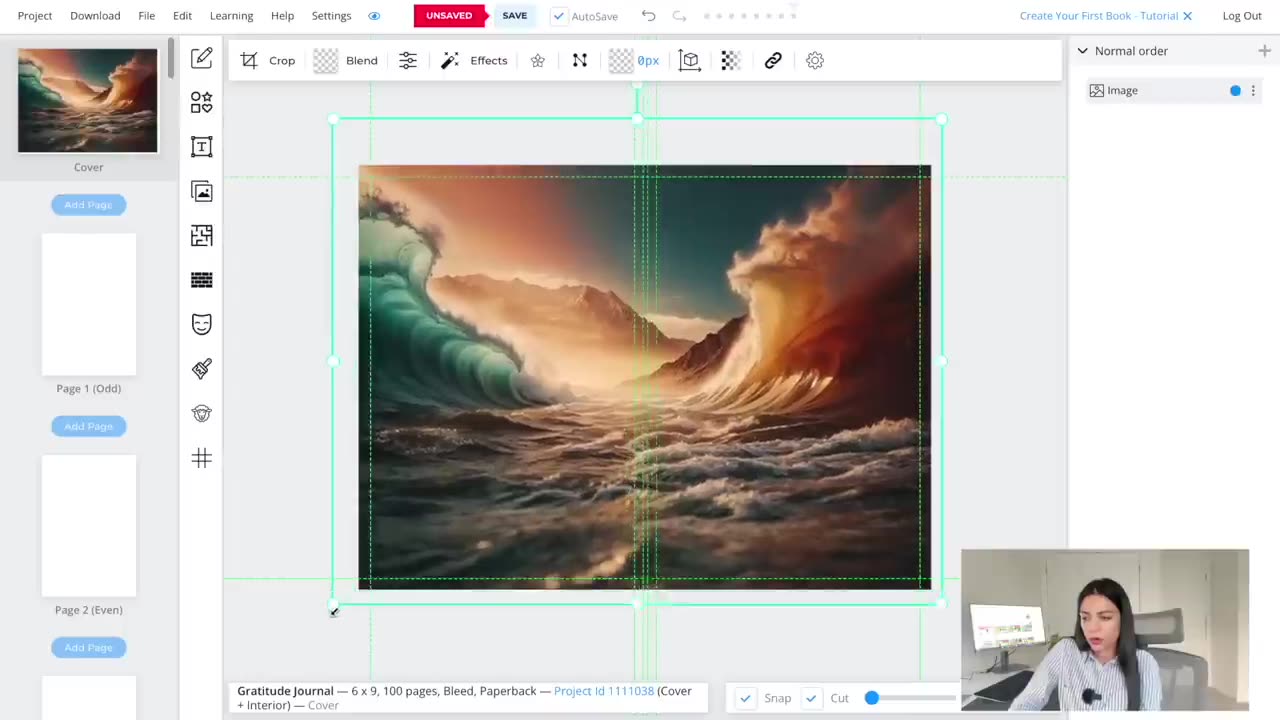
Task: Adjust the zoom slider at the bottom
Action: 872,698
